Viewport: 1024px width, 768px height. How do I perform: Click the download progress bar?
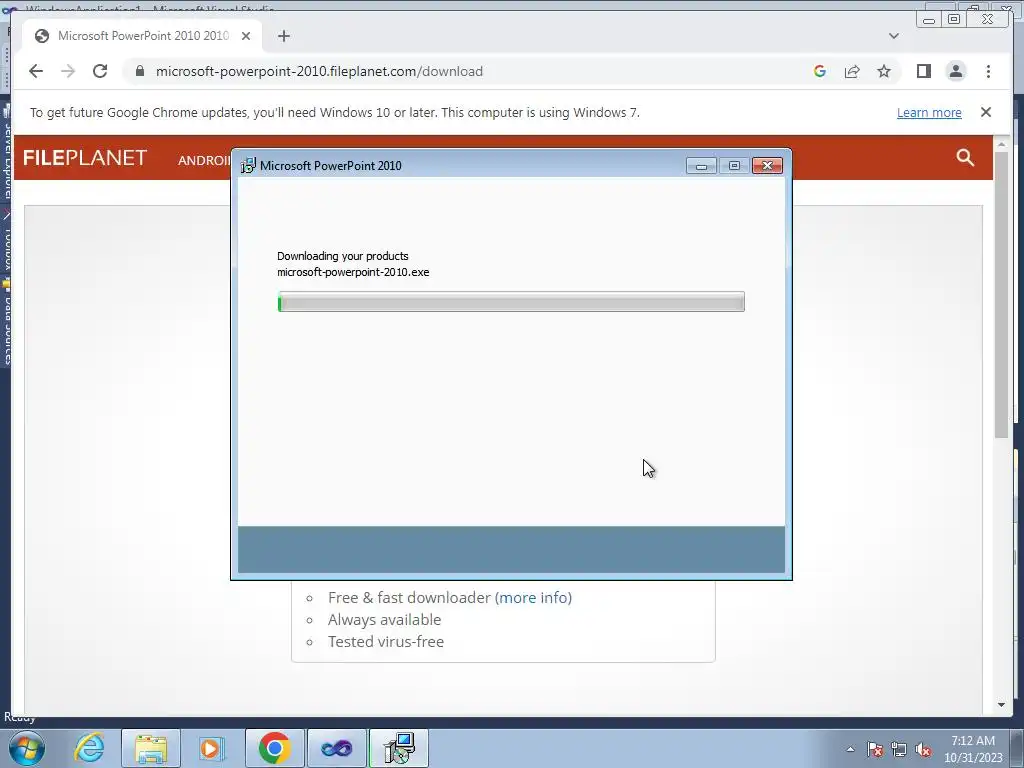click(511, 302)
